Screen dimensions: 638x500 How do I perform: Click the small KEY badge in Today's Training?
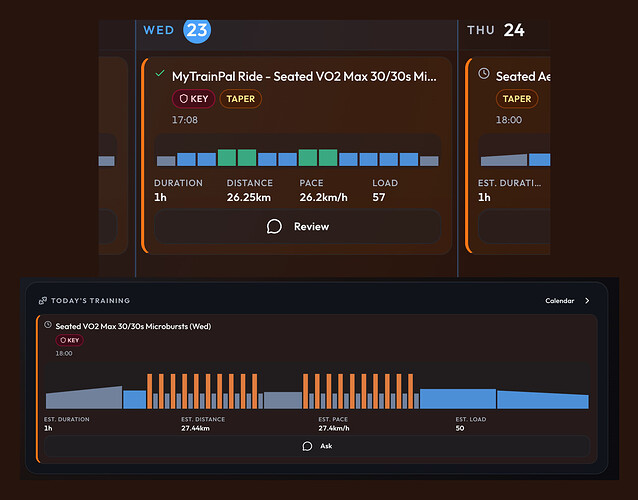coord(70,340)
